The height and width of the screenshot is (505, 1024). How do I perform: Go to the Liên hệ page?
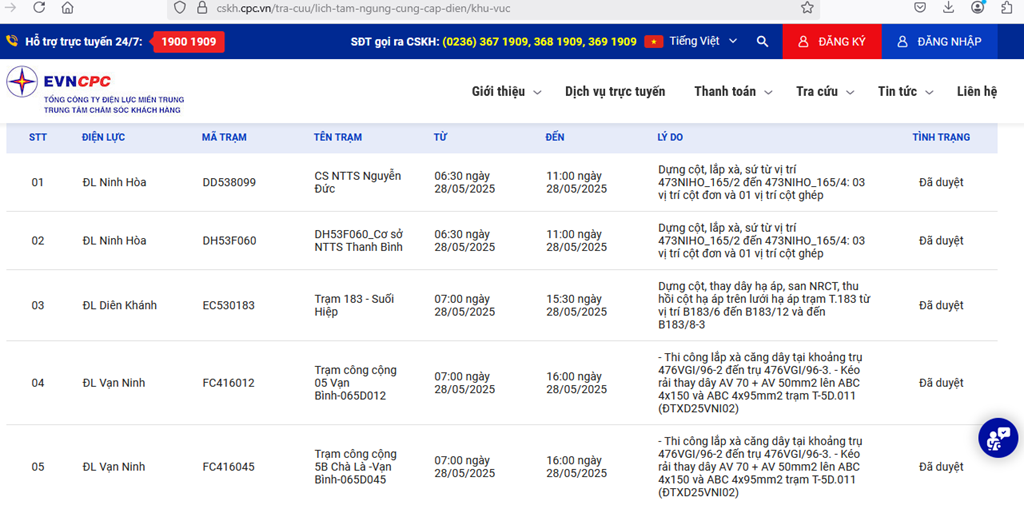pos(976,92)
